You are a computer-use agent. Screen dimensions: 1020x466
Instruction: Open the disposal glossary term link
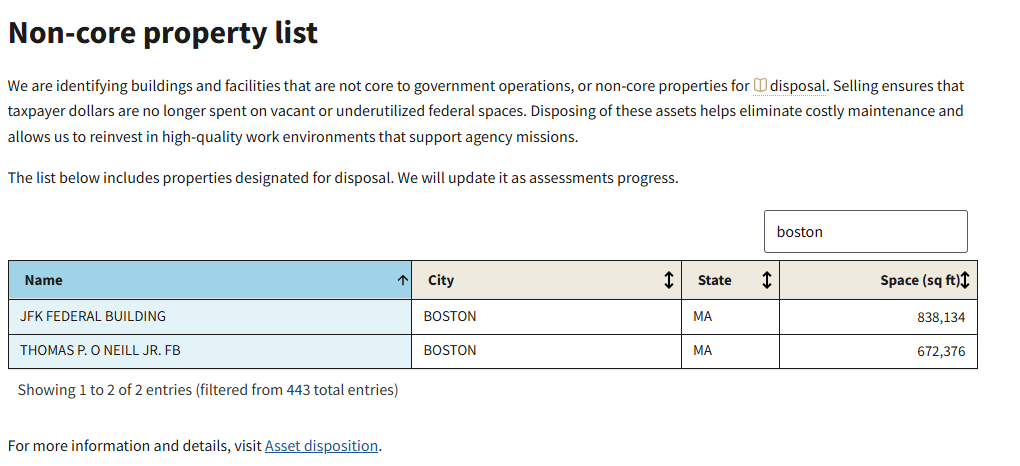coord(797,86)
